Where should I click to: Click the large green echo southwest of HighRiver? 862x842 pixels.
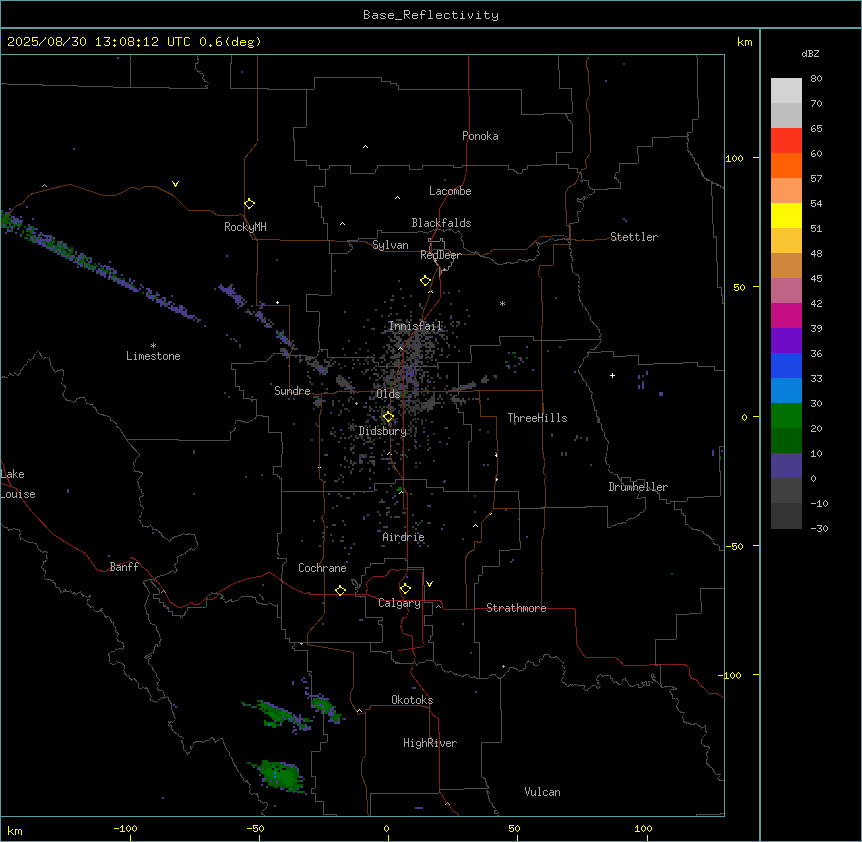click(x=278, y=775)
